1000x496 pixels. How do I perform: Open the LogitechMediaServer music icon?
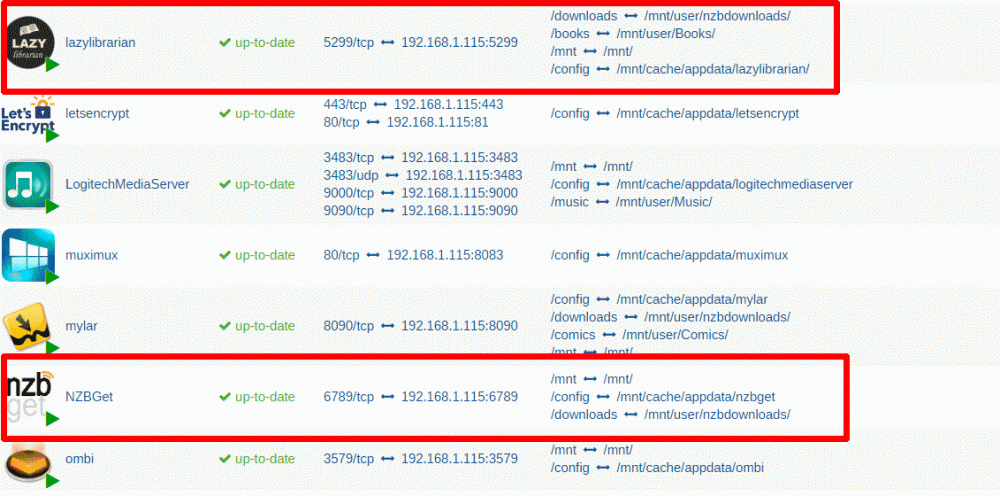[x=29, y=185]
